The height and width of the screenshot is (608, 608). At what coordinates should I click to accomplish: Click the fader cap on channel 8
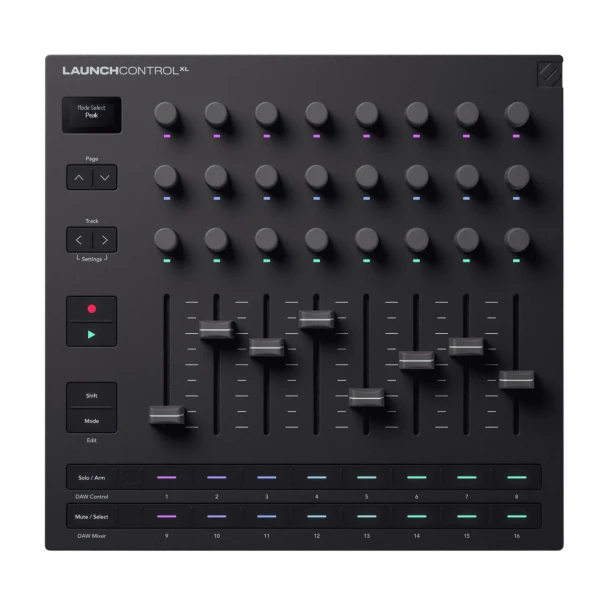pos(516,380)
